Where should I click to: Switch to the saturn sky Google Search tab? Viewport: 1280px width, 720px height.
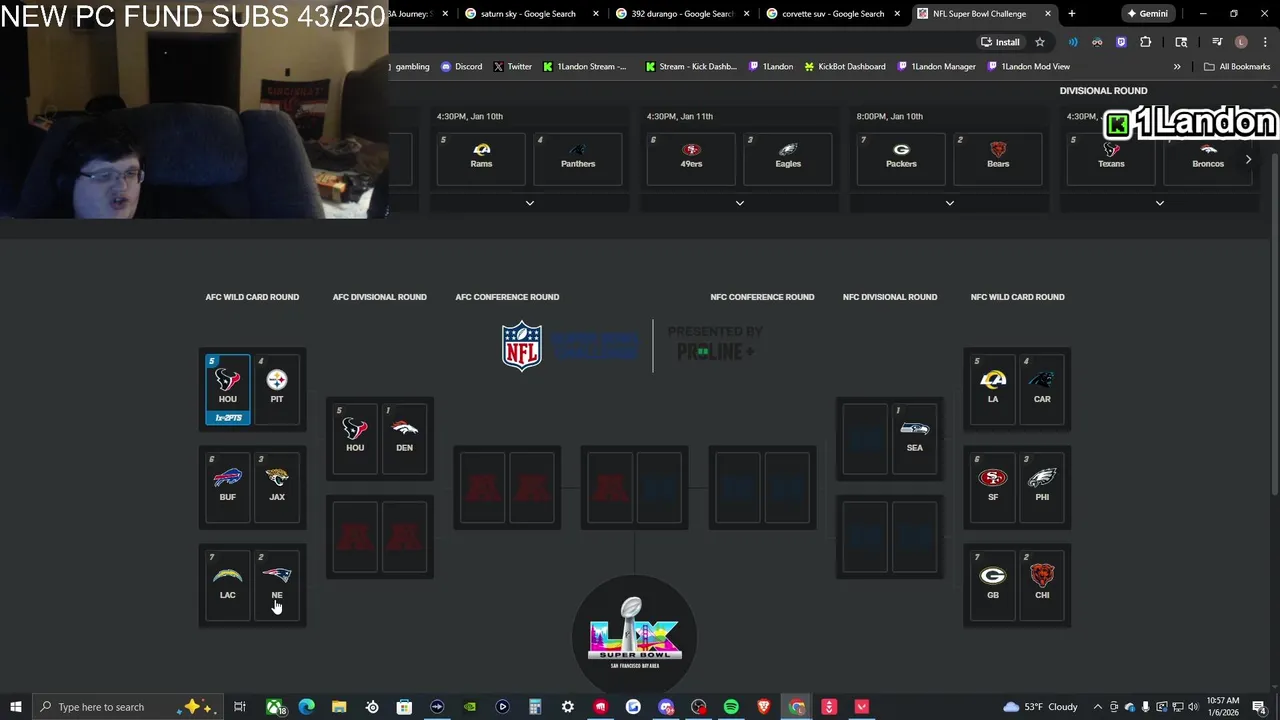(x=528, y=14)
